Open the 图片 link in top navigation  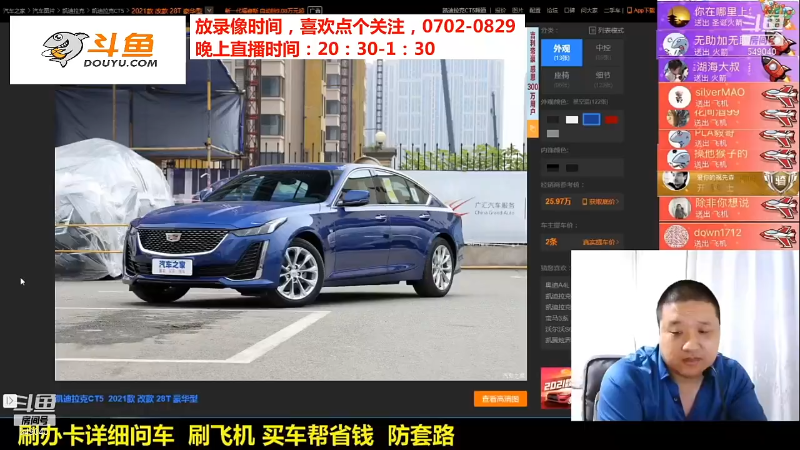[x=517, y=10]
